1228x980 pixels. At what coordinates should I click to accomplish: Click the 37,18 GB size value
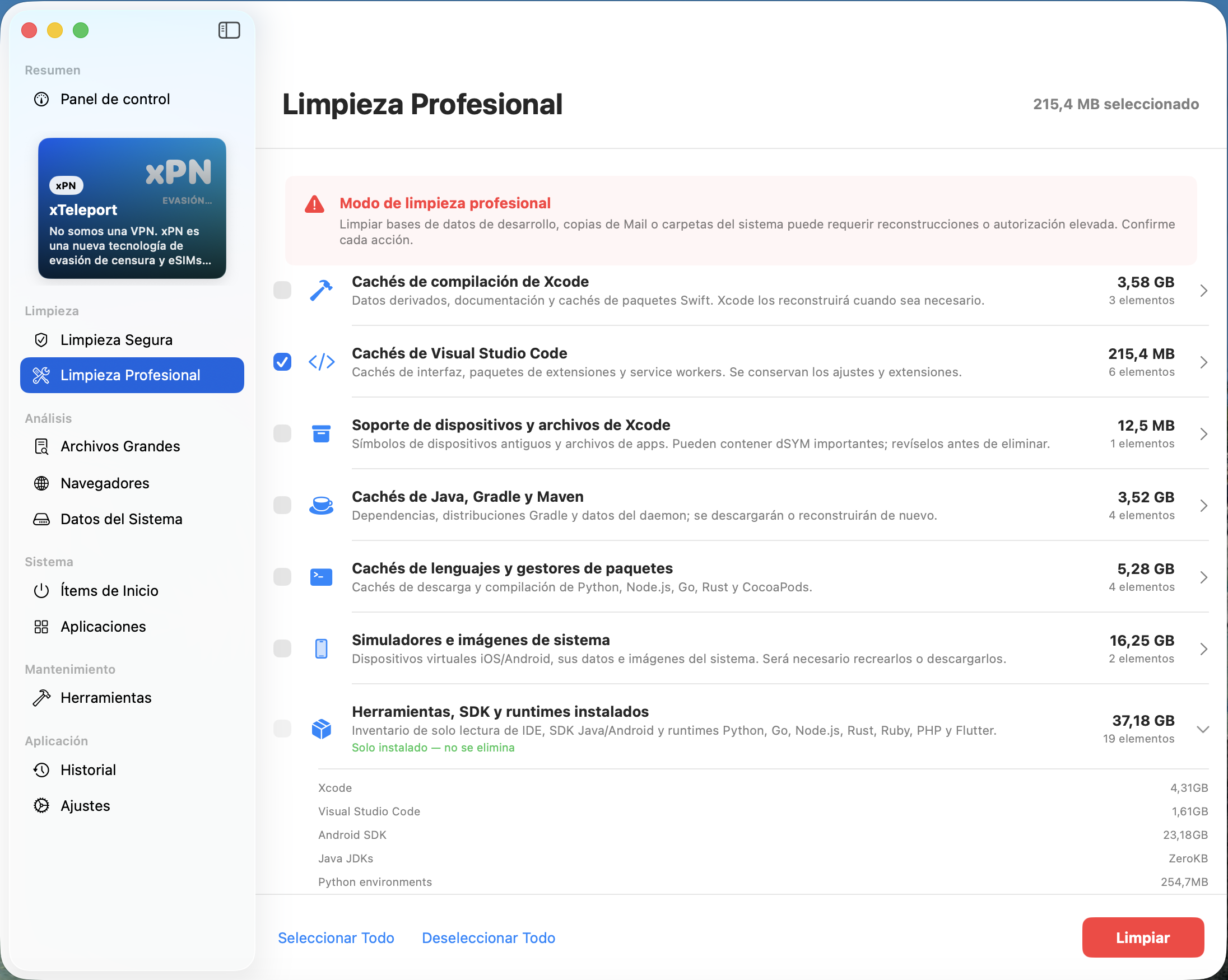(x=1143, y=721)
